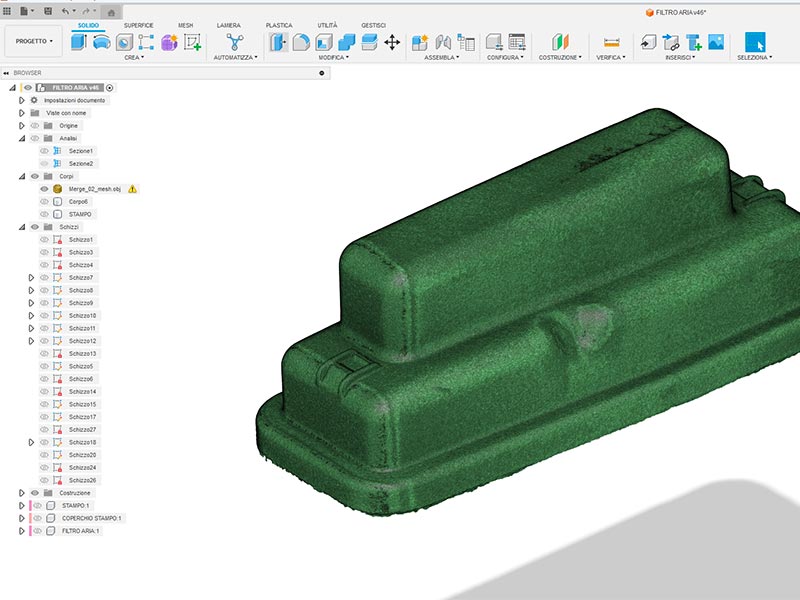
Task: Click the Save icon in title bar
Action: pyautogui.click(x=48, y=10)
